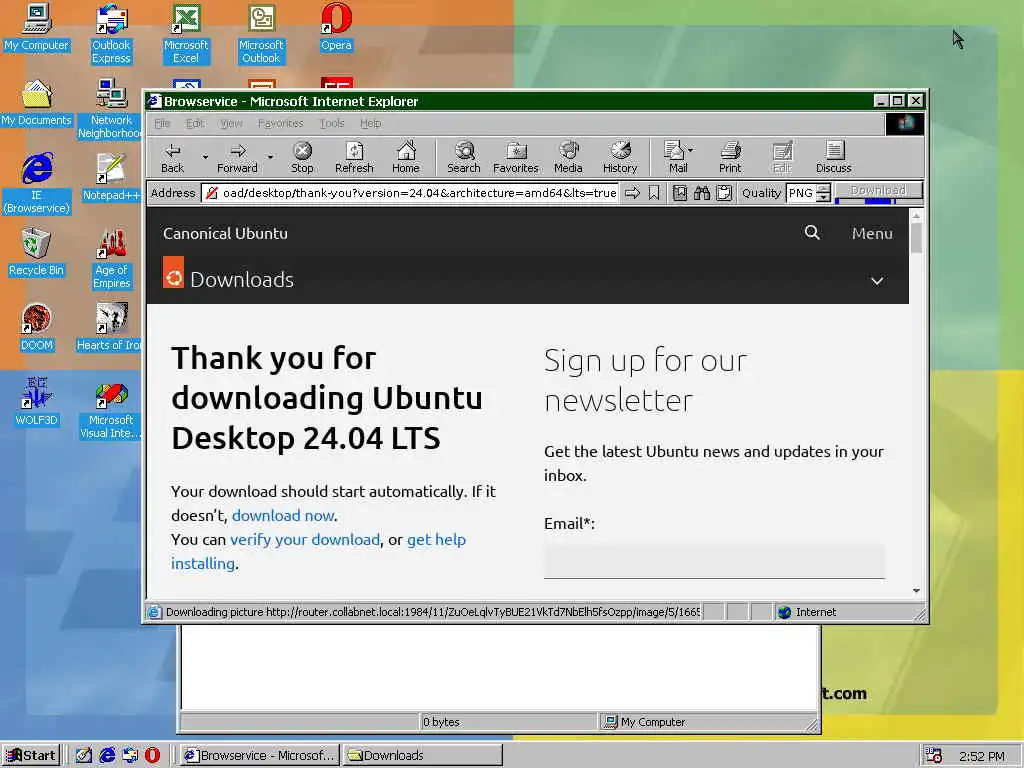Open the File menu
This screenshot has width=1024, height=768.
point(162,123)
